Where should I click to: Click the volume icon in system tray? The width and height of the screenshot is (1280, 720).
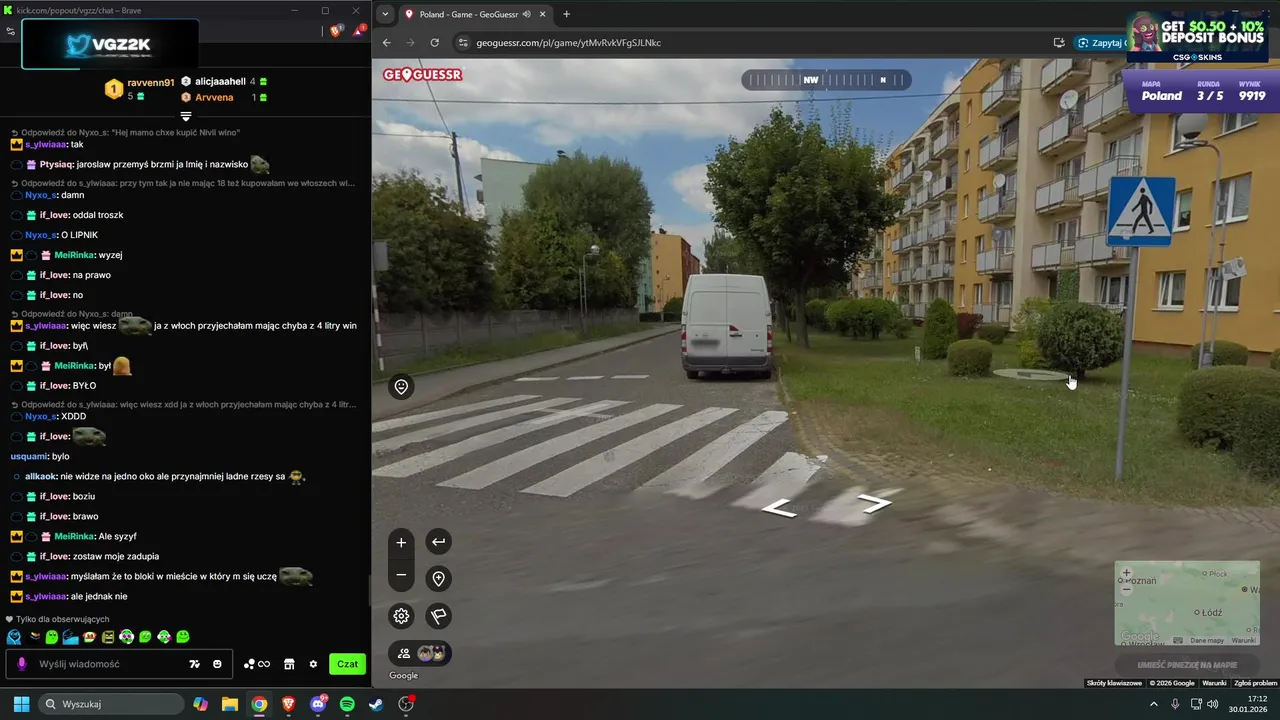tap(1213, 704)
